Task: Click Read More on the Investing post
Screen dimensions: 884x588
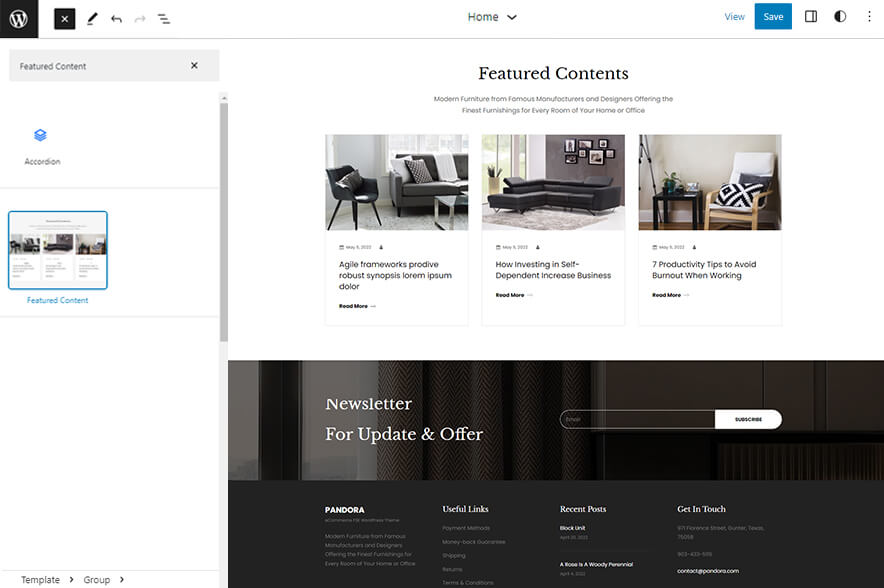Action: [x=510, y=295]
